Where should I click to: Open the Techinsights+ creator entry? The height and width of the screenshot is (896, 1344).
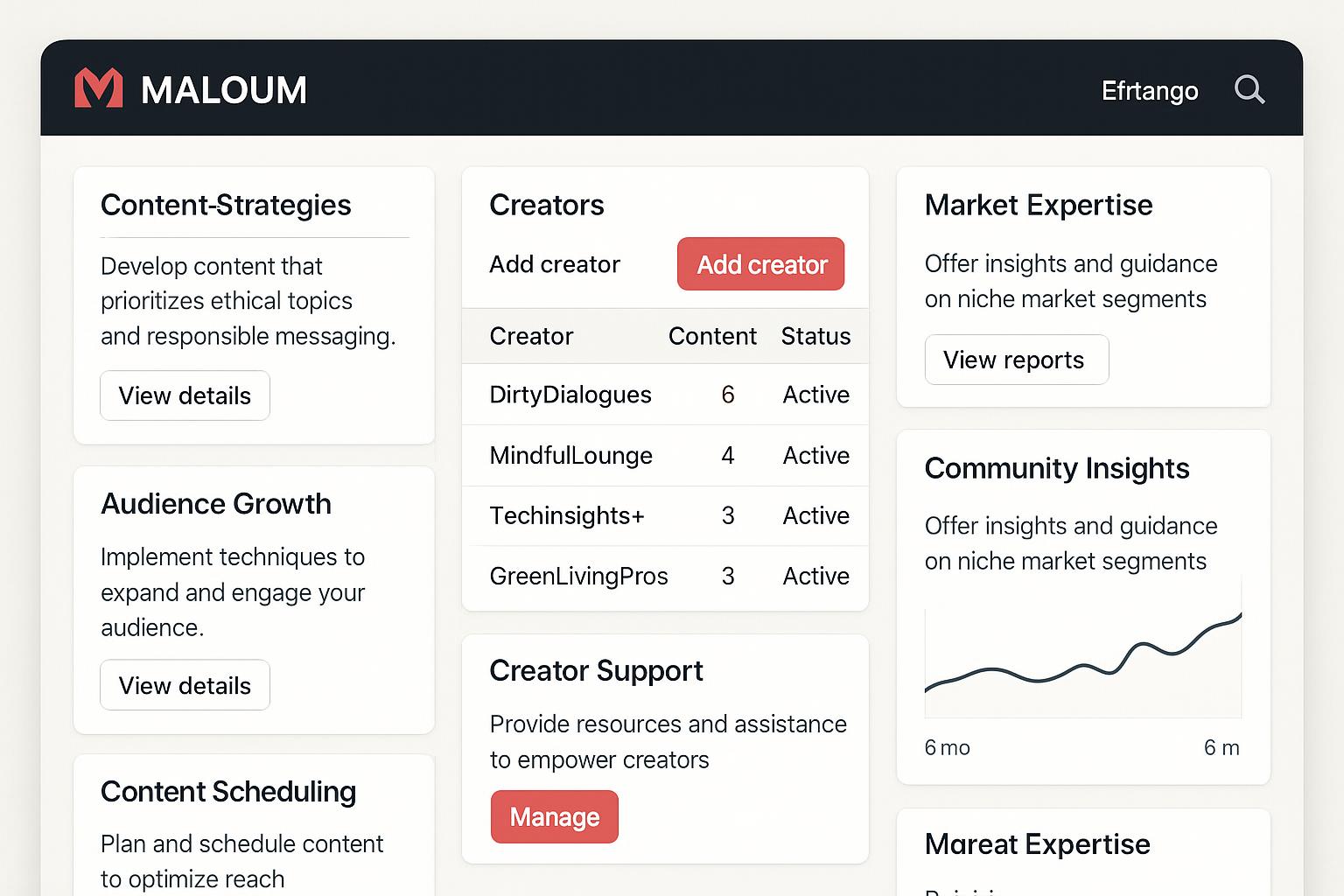[x=566, y=515]
